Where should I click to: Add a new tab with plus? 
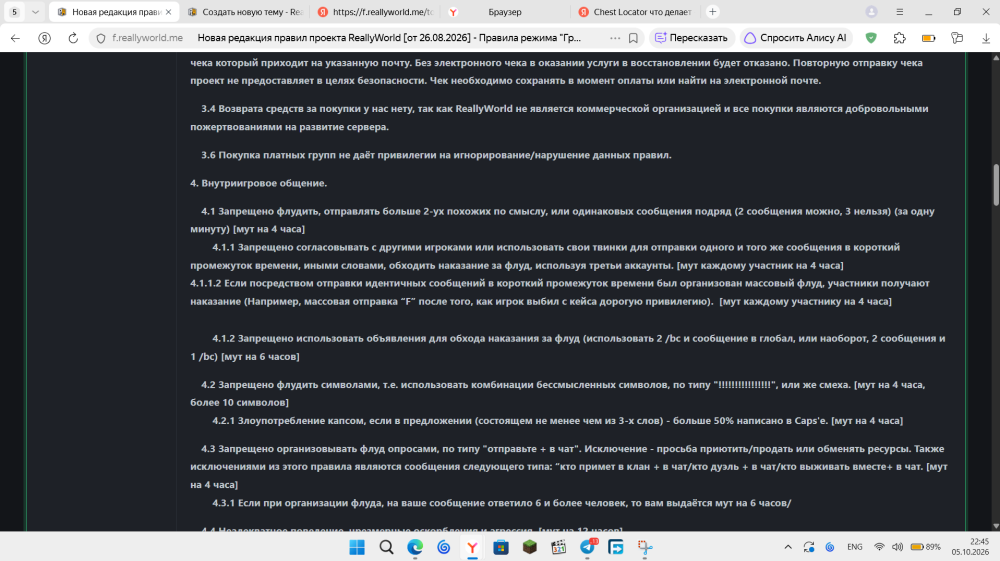coord(713,11)
